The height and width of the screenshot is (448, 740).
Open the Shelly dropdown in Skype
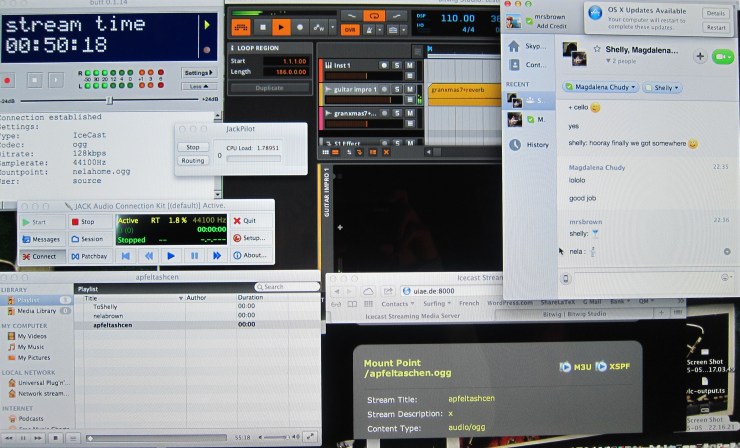point(663,88)
